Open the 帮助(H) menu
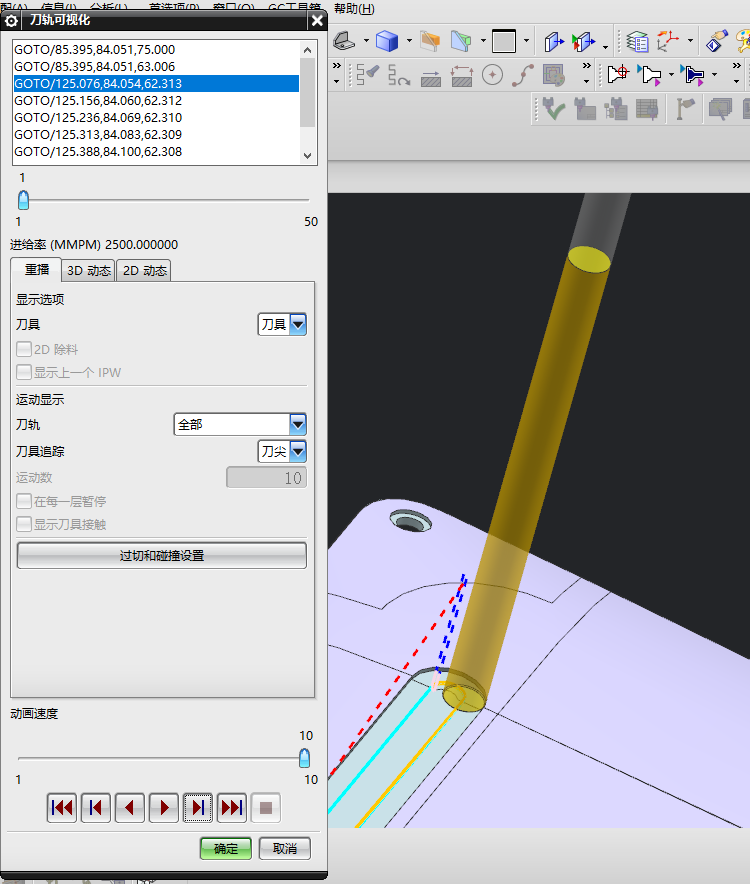Screen dimensions: 750x884 click(x=354, y=8)
